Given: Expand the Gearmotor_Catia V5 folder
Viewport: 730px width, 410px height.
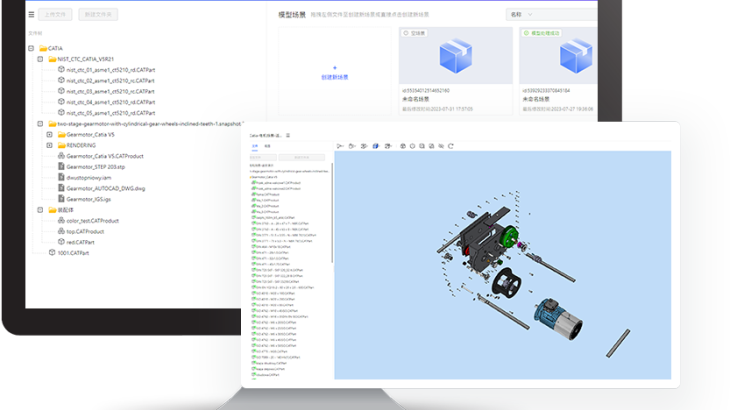Looking at the screenshot, I should (49, 134).
